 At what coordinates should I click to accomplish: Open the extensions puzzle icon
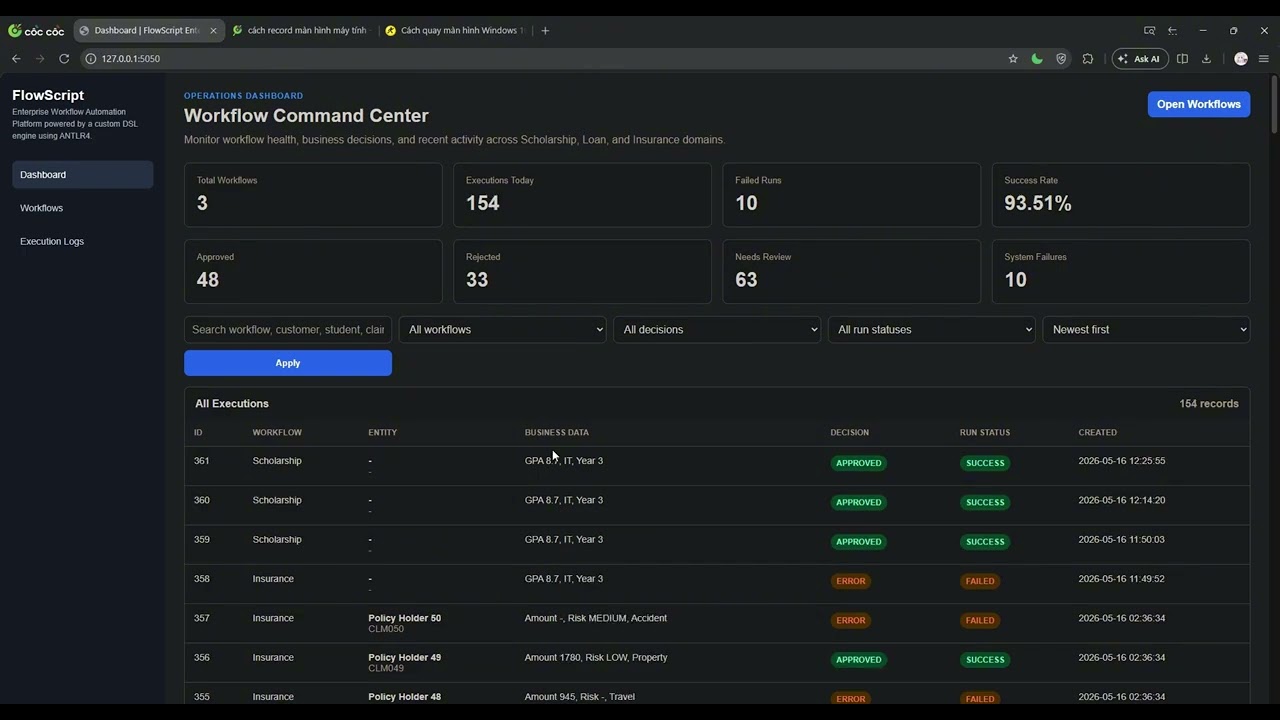click(1088, 59)
